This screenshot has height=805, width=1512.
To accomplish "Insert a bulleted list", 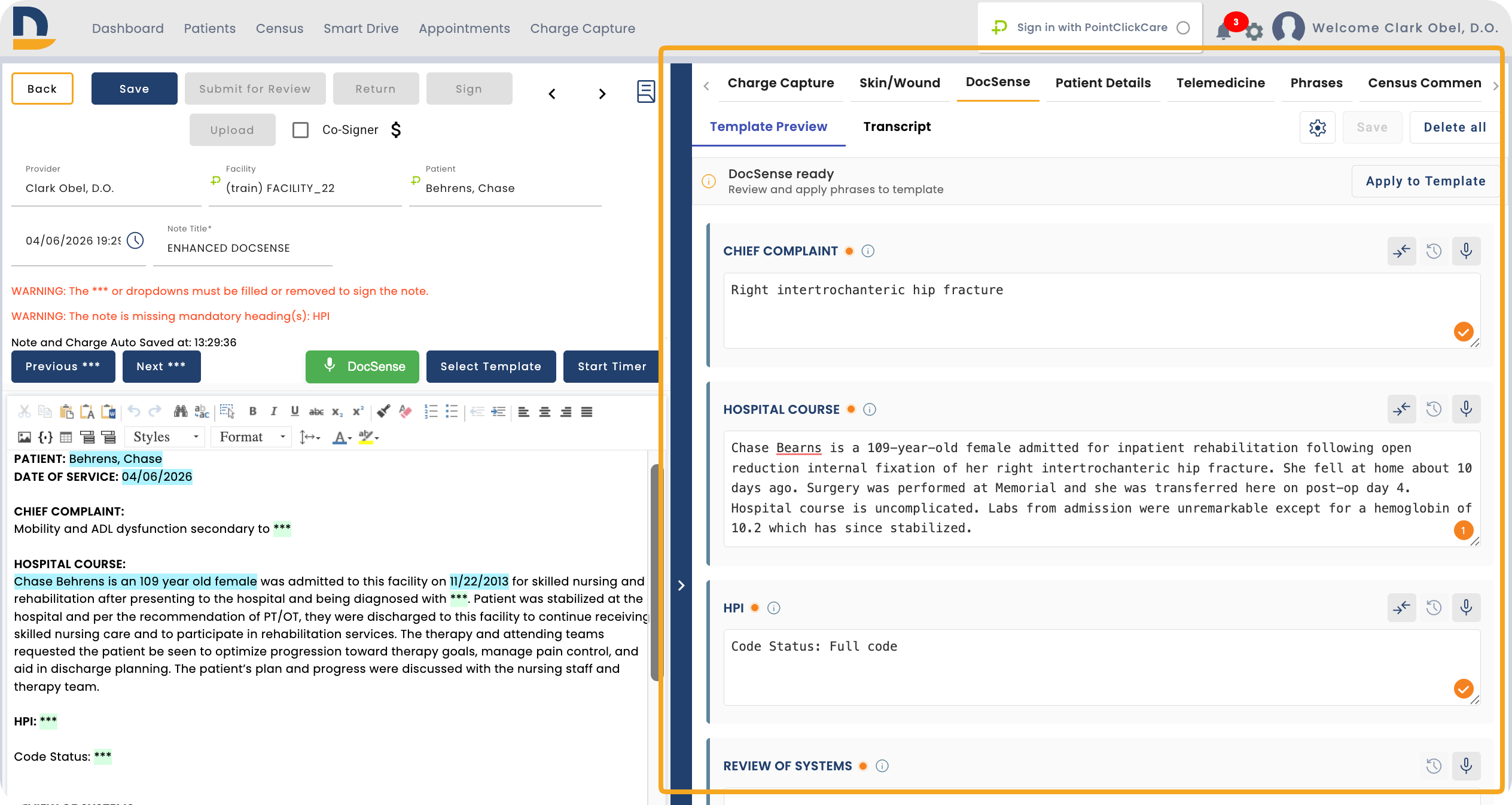I will point(452,411).
